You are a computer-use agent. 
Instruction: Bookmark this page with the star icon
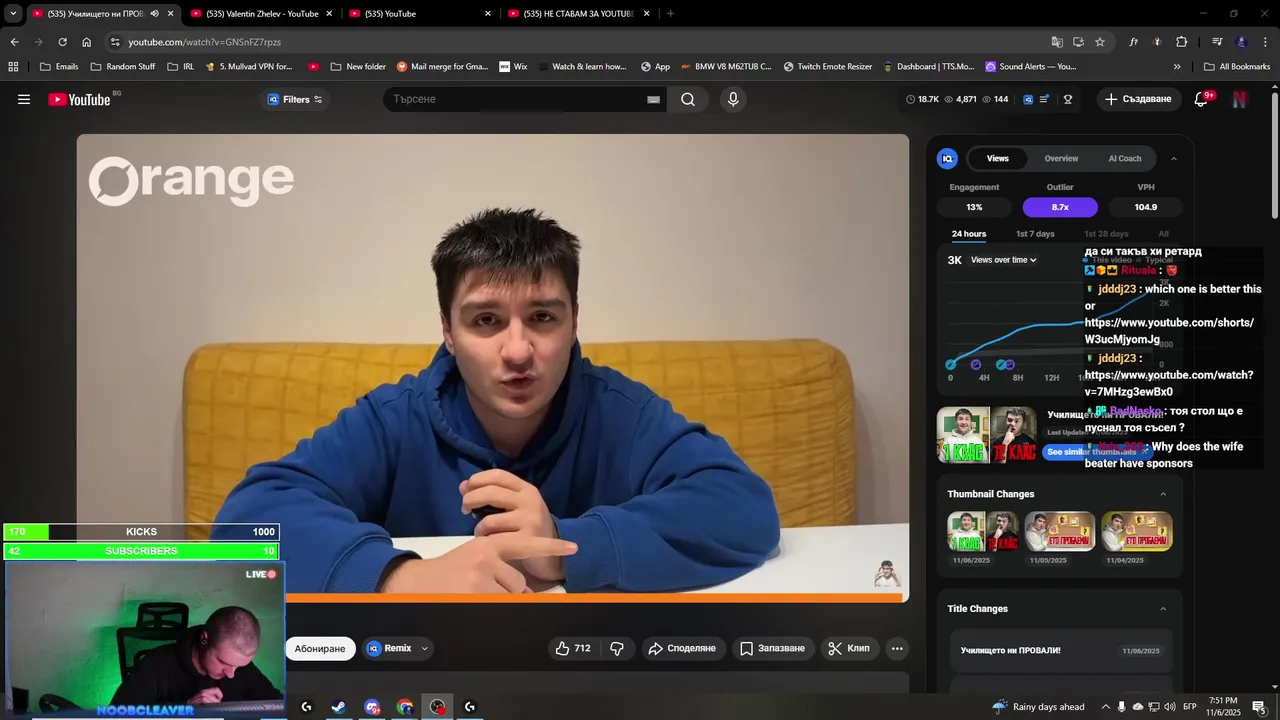coord(1100,42)
